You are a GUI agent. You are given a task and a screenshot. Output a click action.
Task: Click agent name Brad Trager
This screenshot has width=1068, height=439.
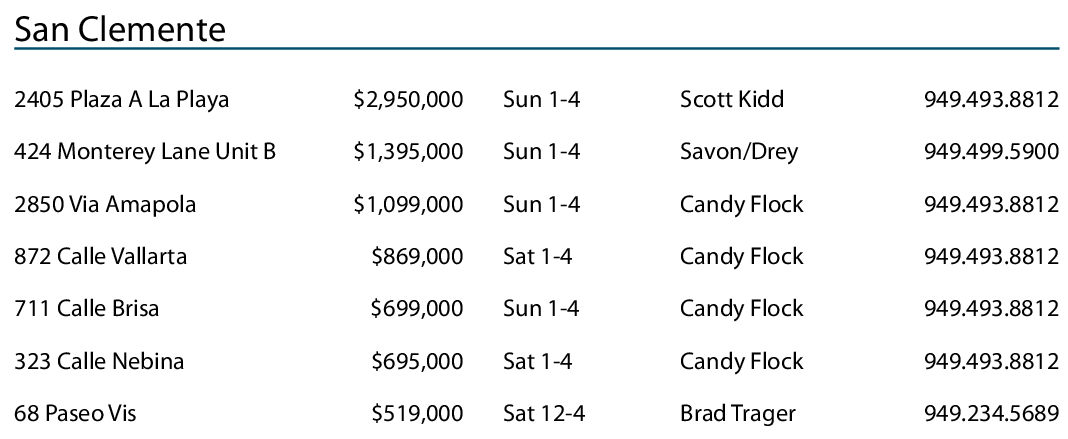click(x=738, y=413)
